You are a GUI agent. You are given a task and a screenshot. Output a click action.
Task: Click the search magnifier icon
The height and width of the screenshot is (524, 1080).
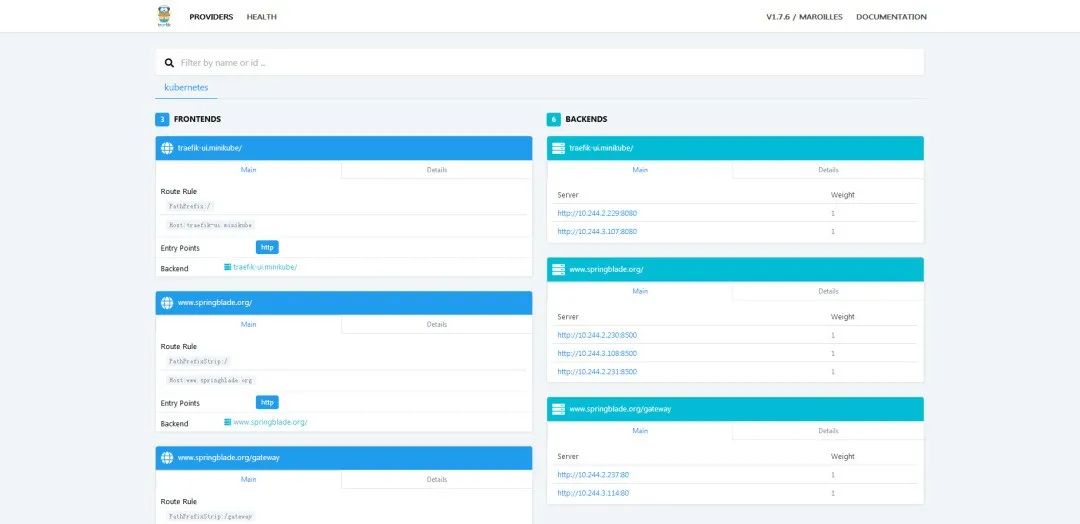[169, 63]
